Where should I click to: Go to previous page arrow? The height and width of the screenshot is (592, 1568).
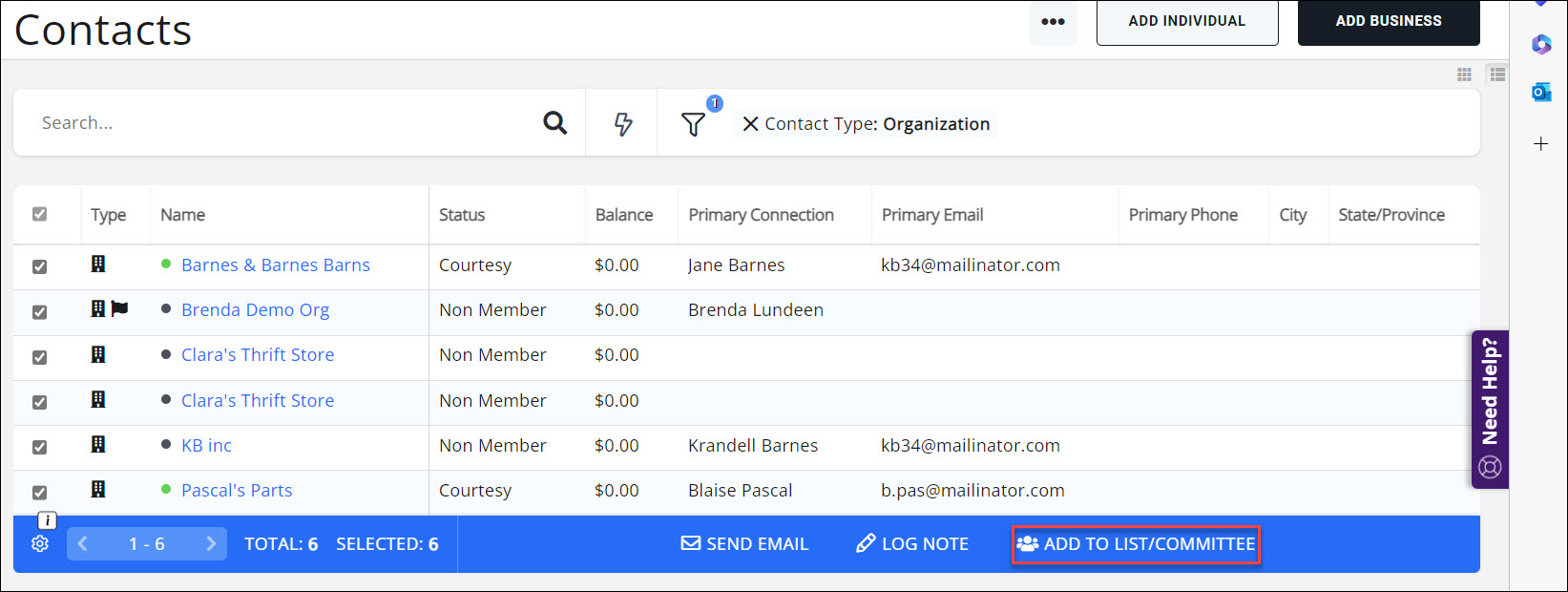(x=83, y=543)
